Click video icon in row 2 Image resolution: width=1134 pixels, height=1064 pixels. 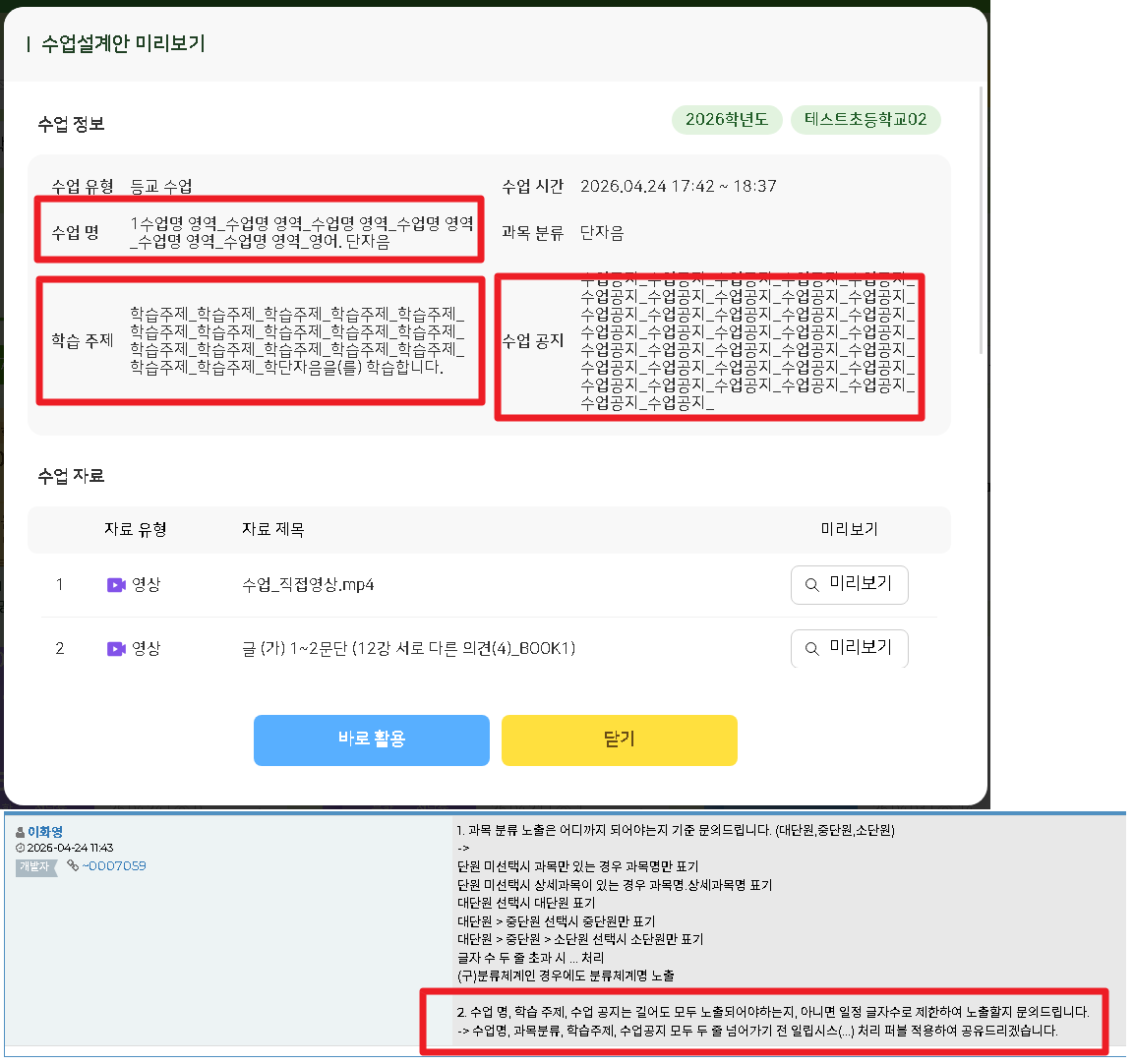click(x=116, y=649)
